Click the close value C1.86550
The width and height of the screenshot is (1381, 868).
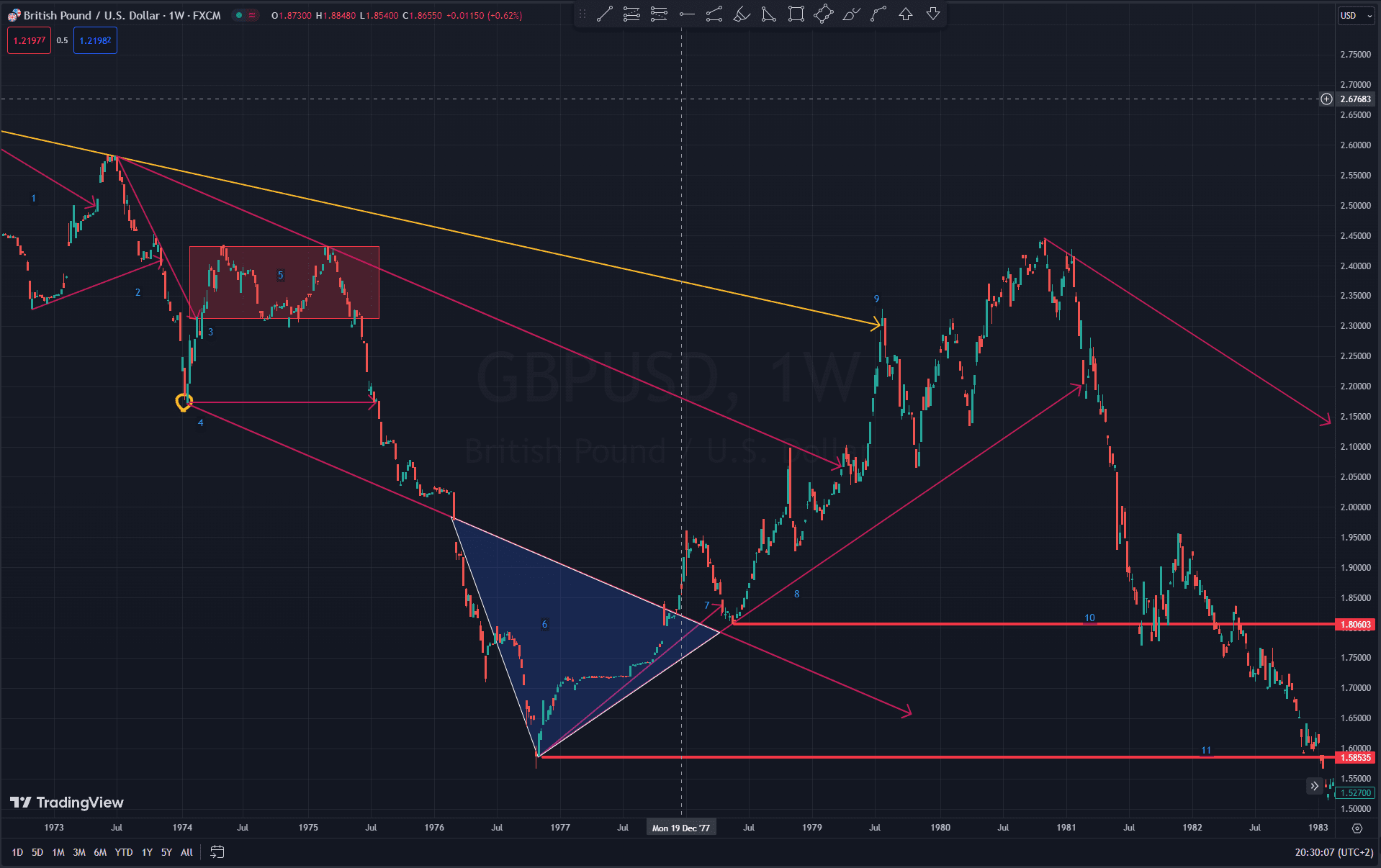click(423, 15)
